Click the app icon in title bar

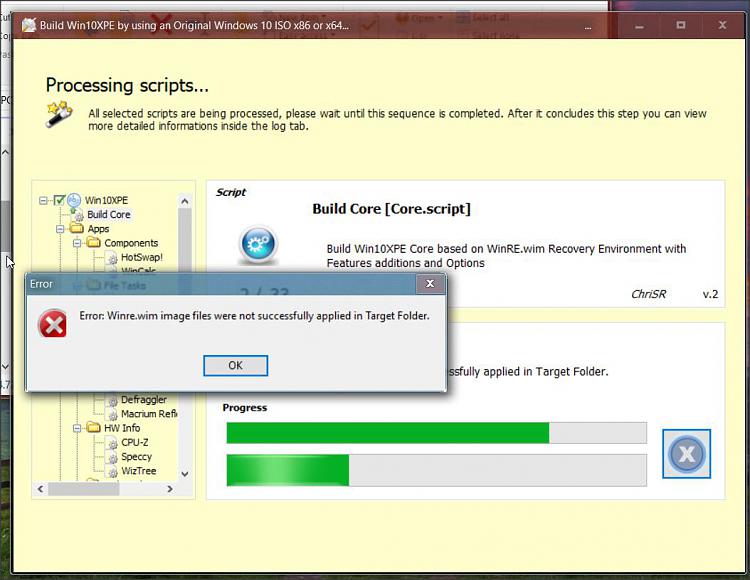[x=29, y=25]
